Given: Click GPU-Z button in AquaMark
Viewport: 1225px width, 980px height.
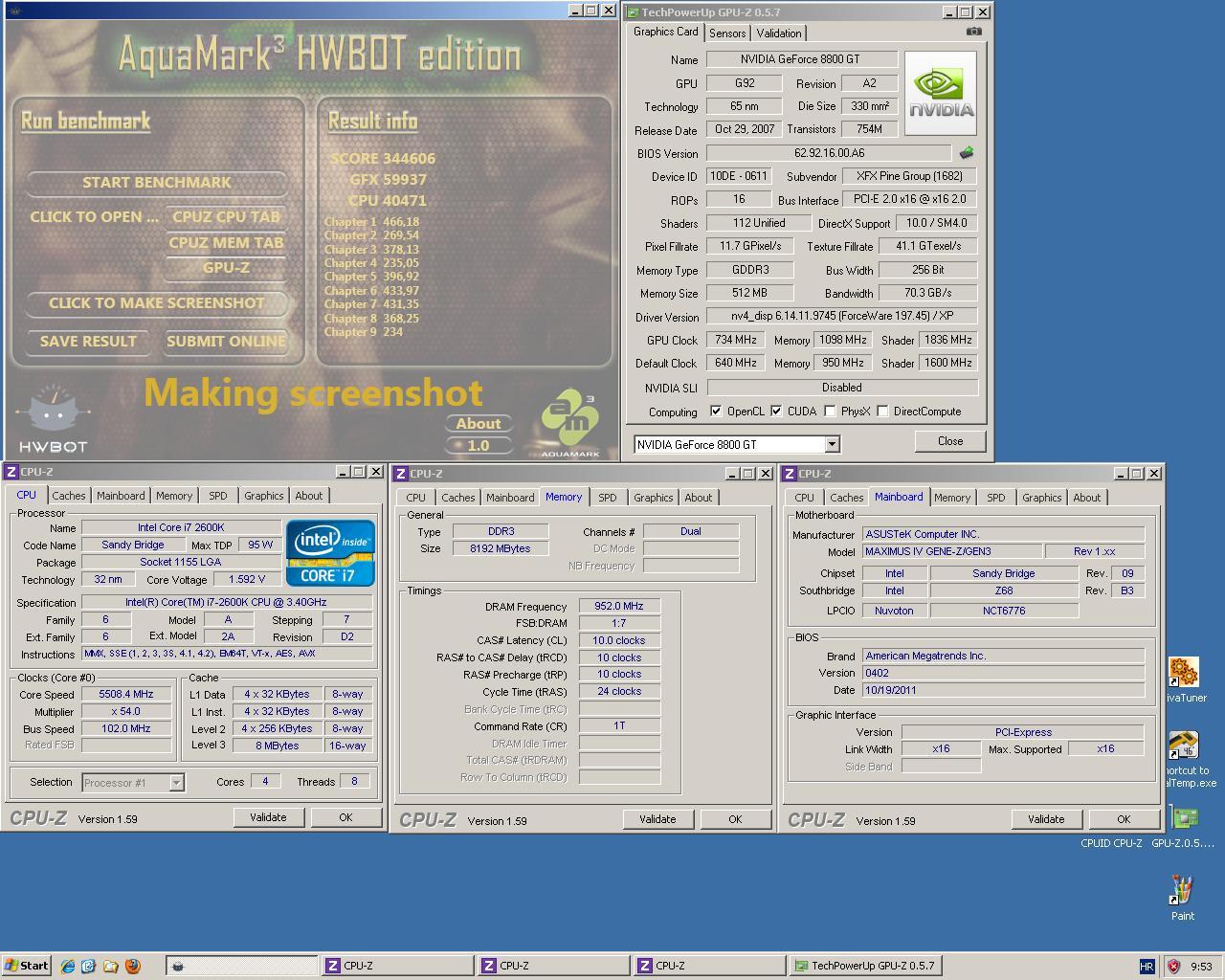Looking at the screenshot, I should [x=227, y=268].
